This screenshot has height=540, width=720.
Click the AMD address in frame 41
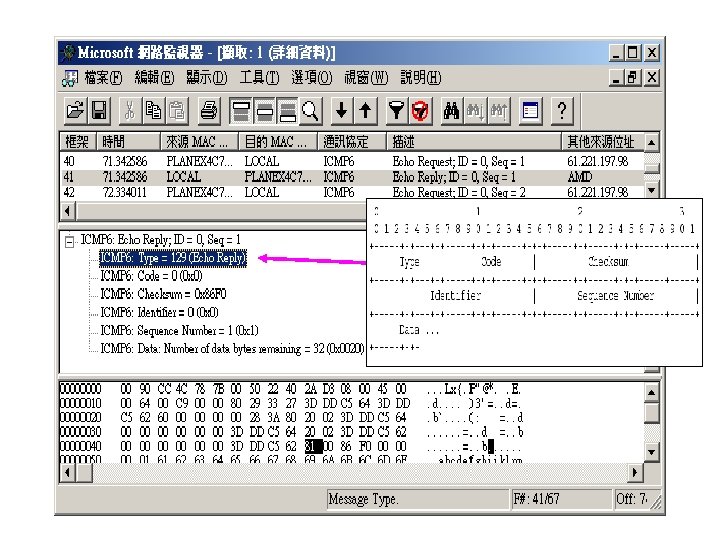click(x=580, y=177)
